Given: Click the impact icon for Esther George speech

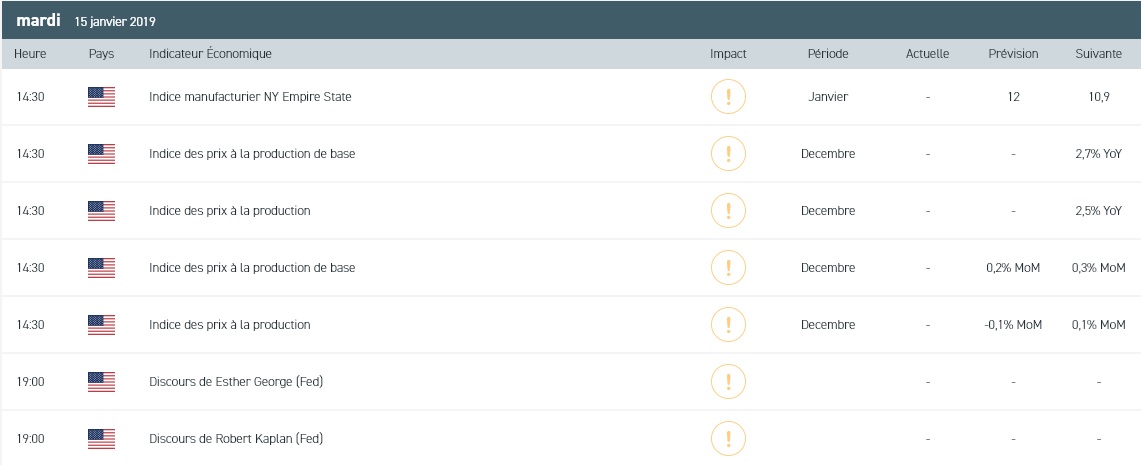Looking at the screenshot, I should click(x=728, y=382).
